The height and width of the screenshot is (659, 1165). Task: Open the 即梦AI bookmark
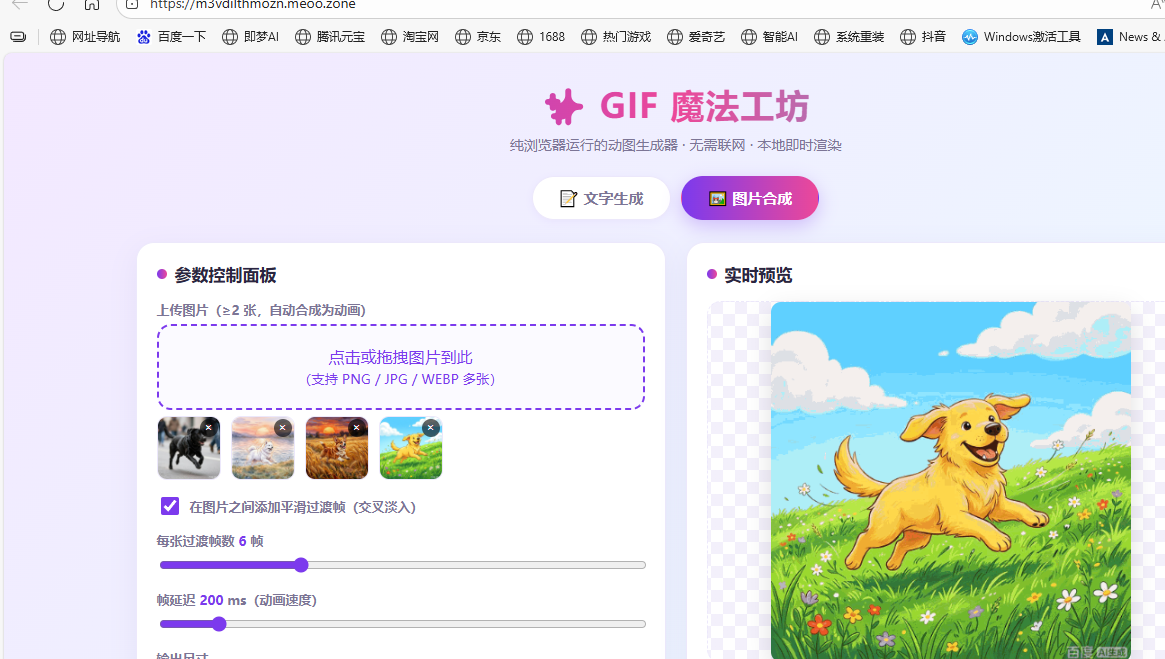click(250, 36)
